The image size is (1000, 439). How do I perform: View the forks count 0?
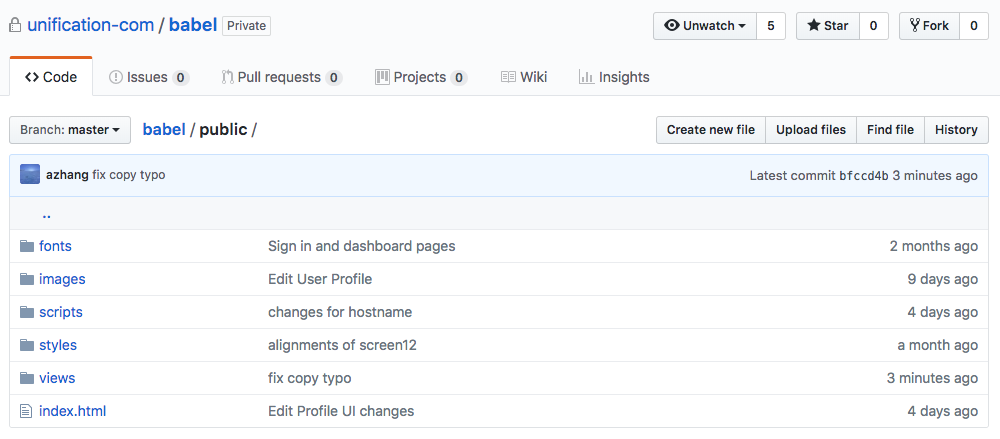(x=974, y=26)
